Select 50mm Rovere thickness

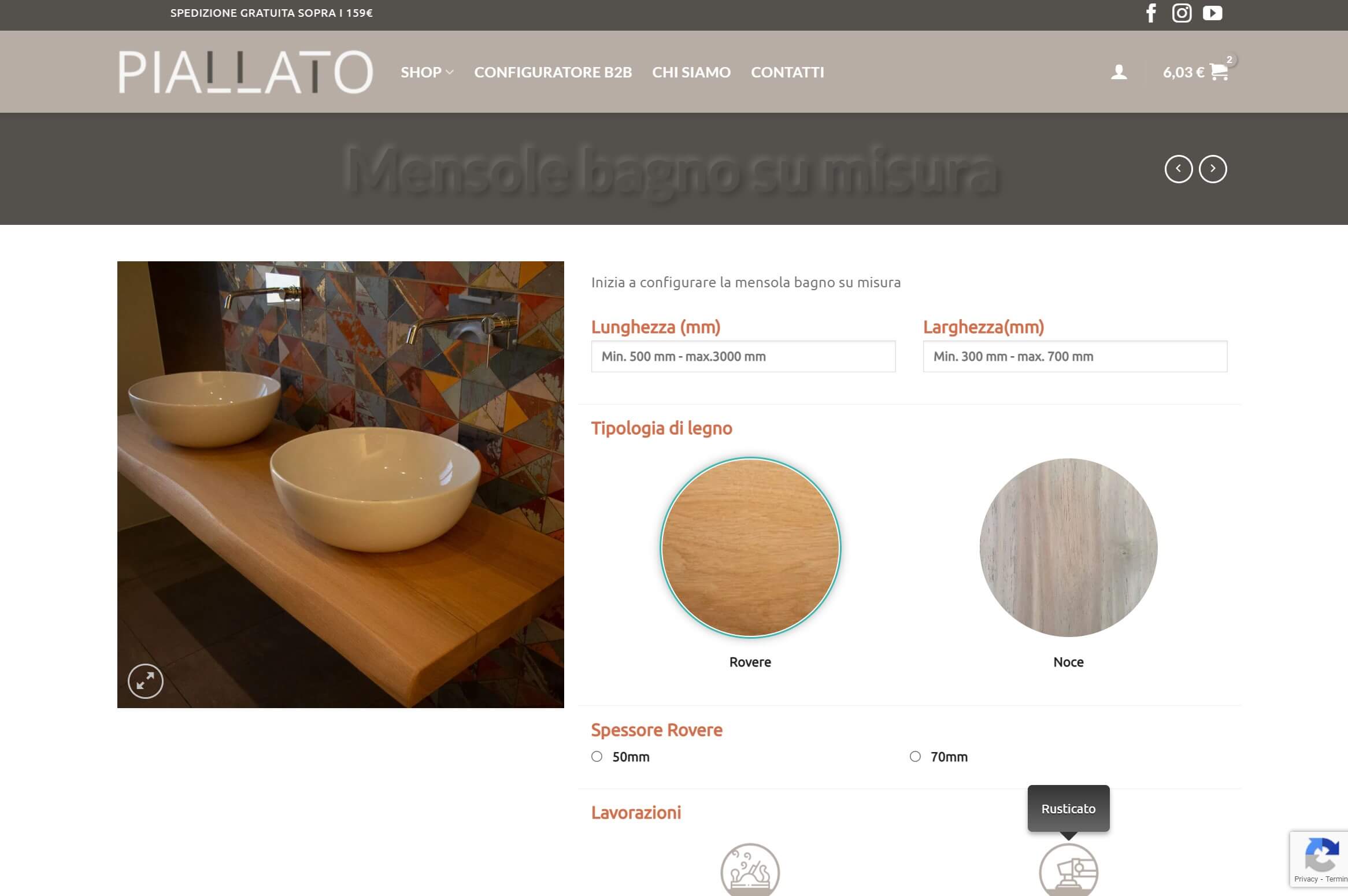coord(597,757)
